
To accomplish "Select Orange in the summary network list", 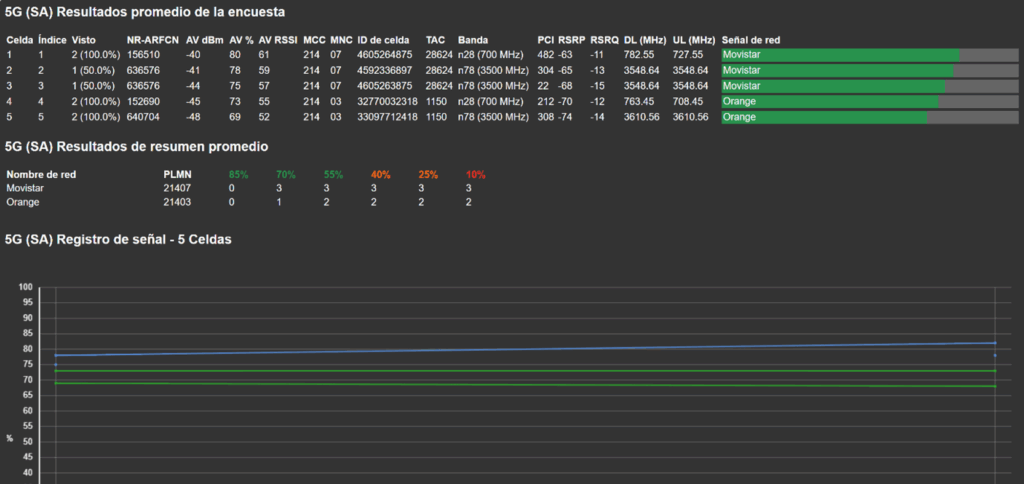I will 23,203.
